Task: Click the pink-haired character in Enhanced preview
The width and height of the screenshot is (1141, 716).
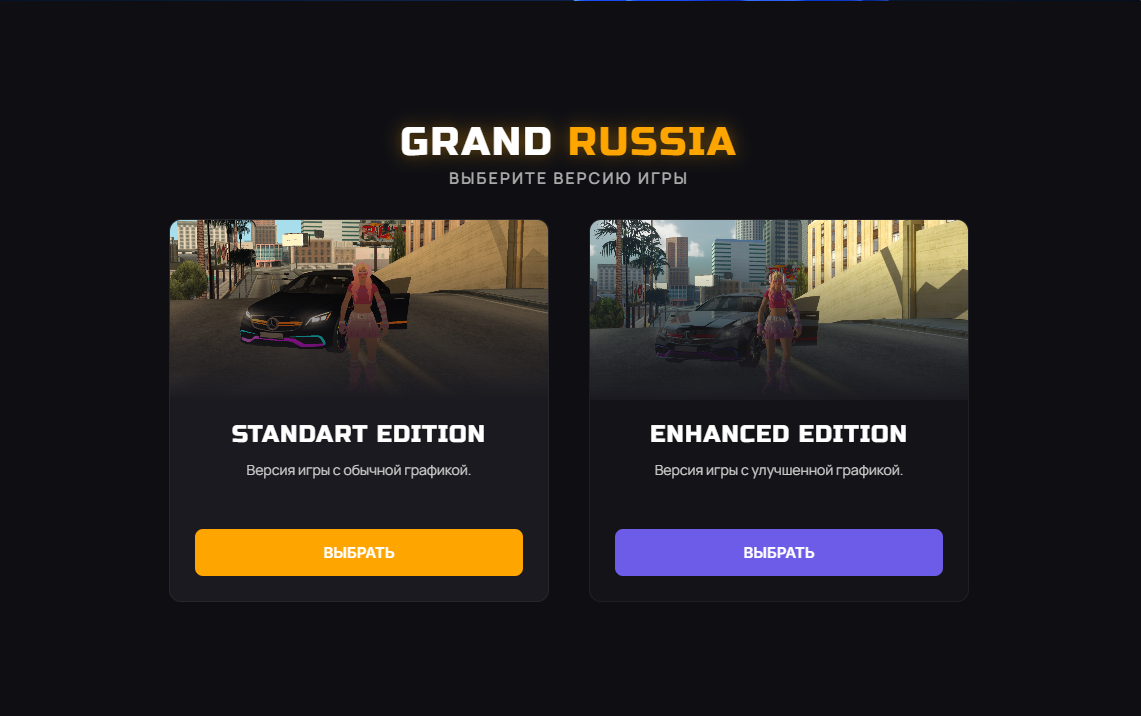Action: pos(779,324)
